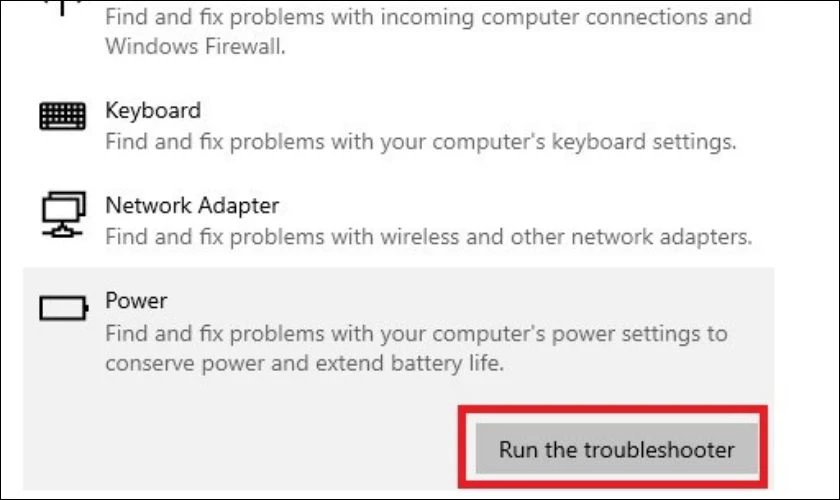The width and height of the screenshot is (840, 500).
Task: Click the partially visible Incoming Connections icon
Action: coord(62,6)
